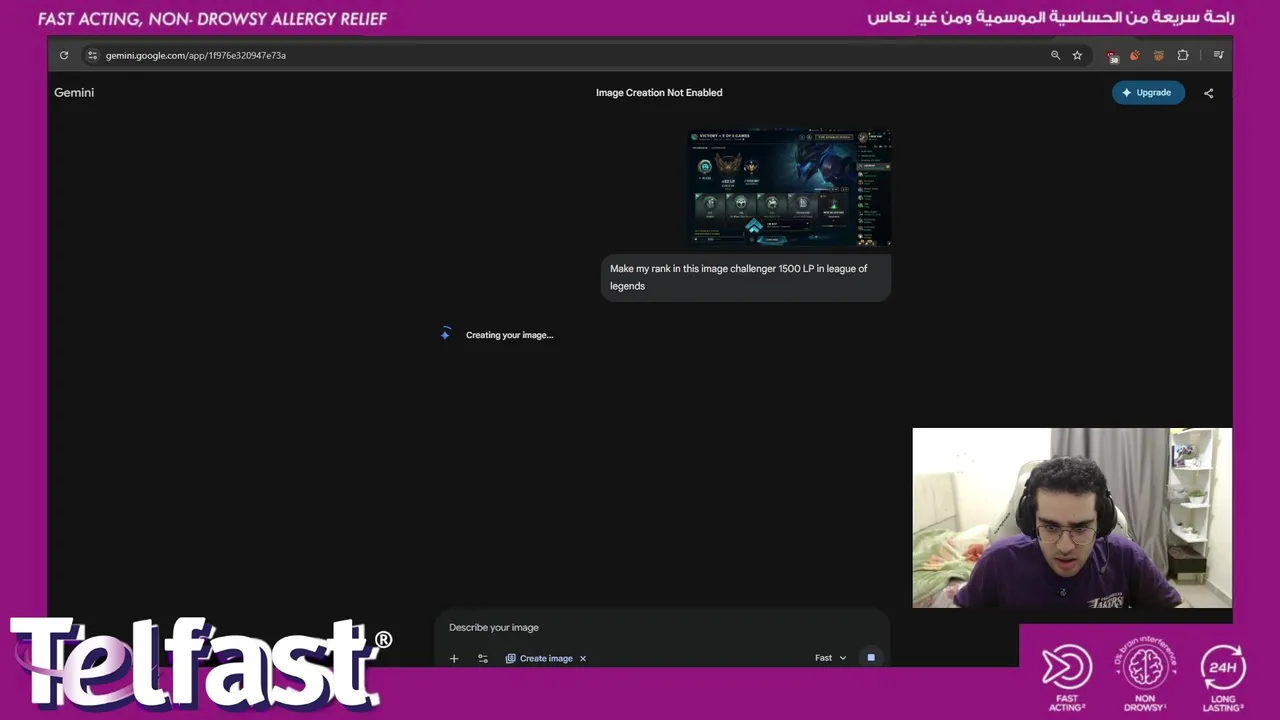Open the red extension with badge 30
The height and width of the screenshot is (720, 1280).
1112,56
